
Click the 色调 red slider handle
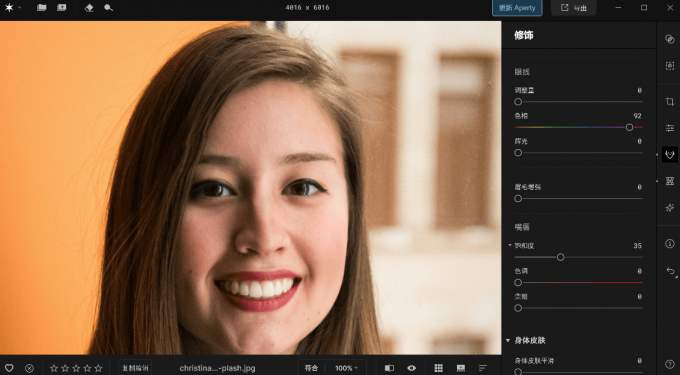[518, 283]
